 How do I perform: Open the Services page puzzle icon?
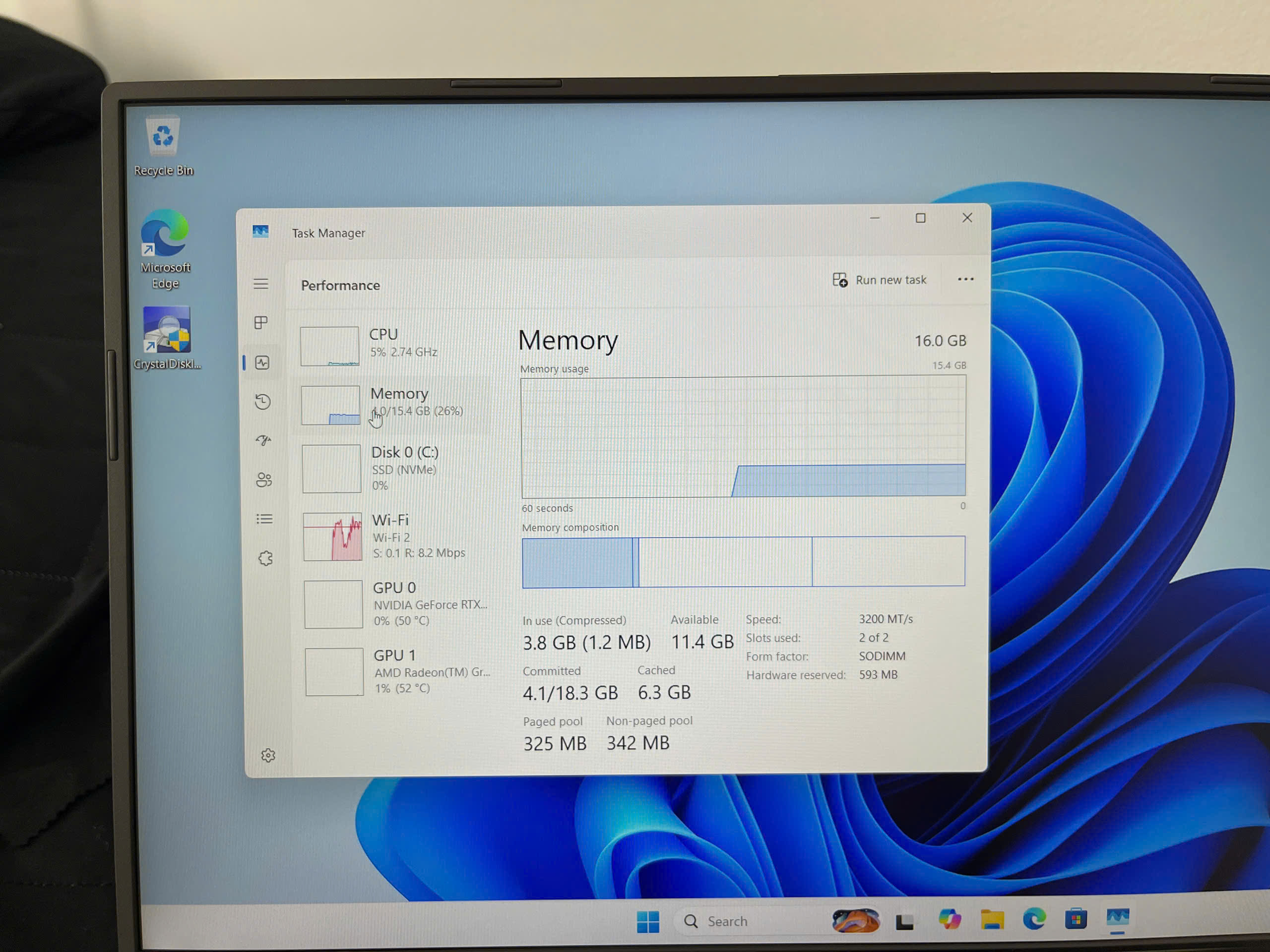[265, 558]
